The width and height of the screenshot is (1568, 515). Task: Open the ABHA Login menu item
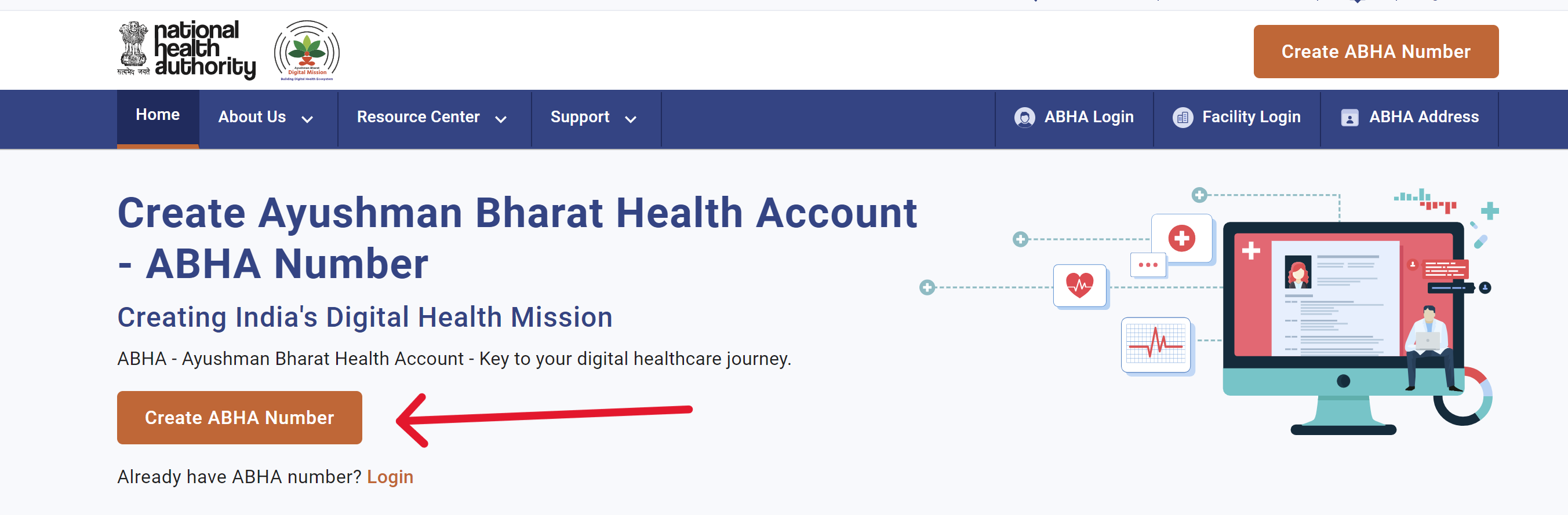click(x=1089, y=117)
